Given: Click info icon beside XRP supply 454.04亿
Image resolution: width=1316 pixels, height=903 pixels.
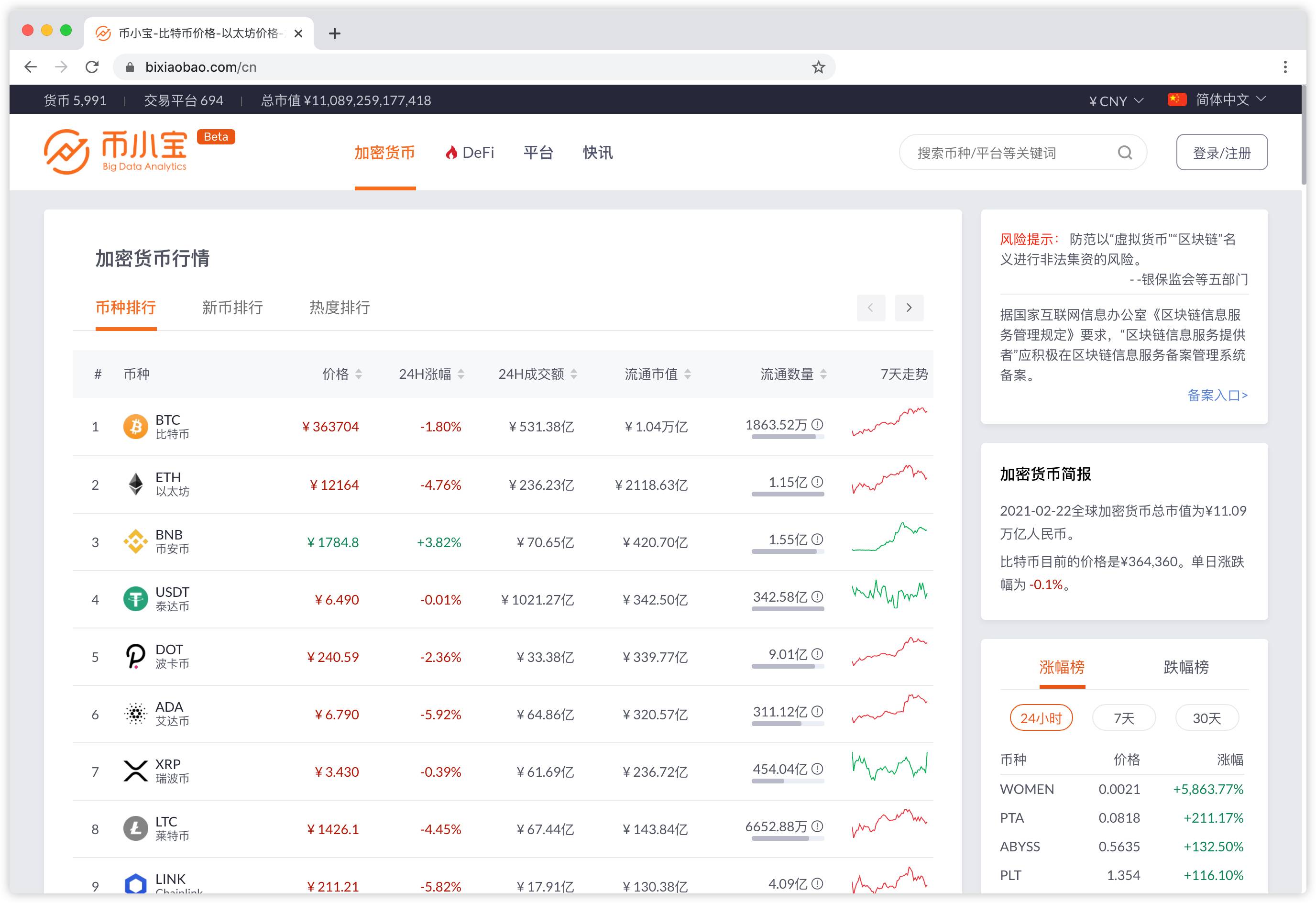Looking at the screenshot, I should tap(817, 769).
